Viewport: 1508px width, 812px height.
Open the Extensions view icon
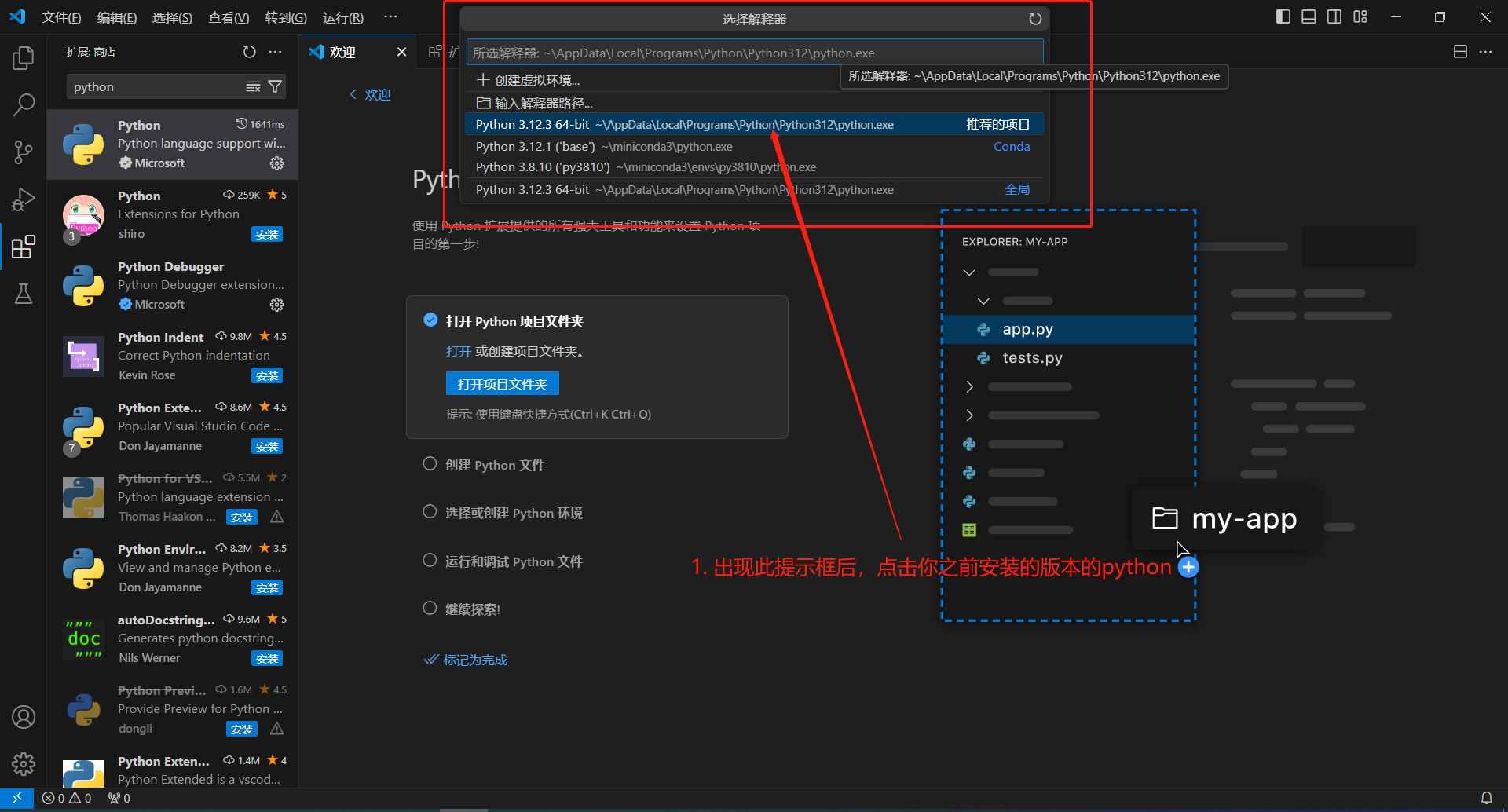(24, 247)
